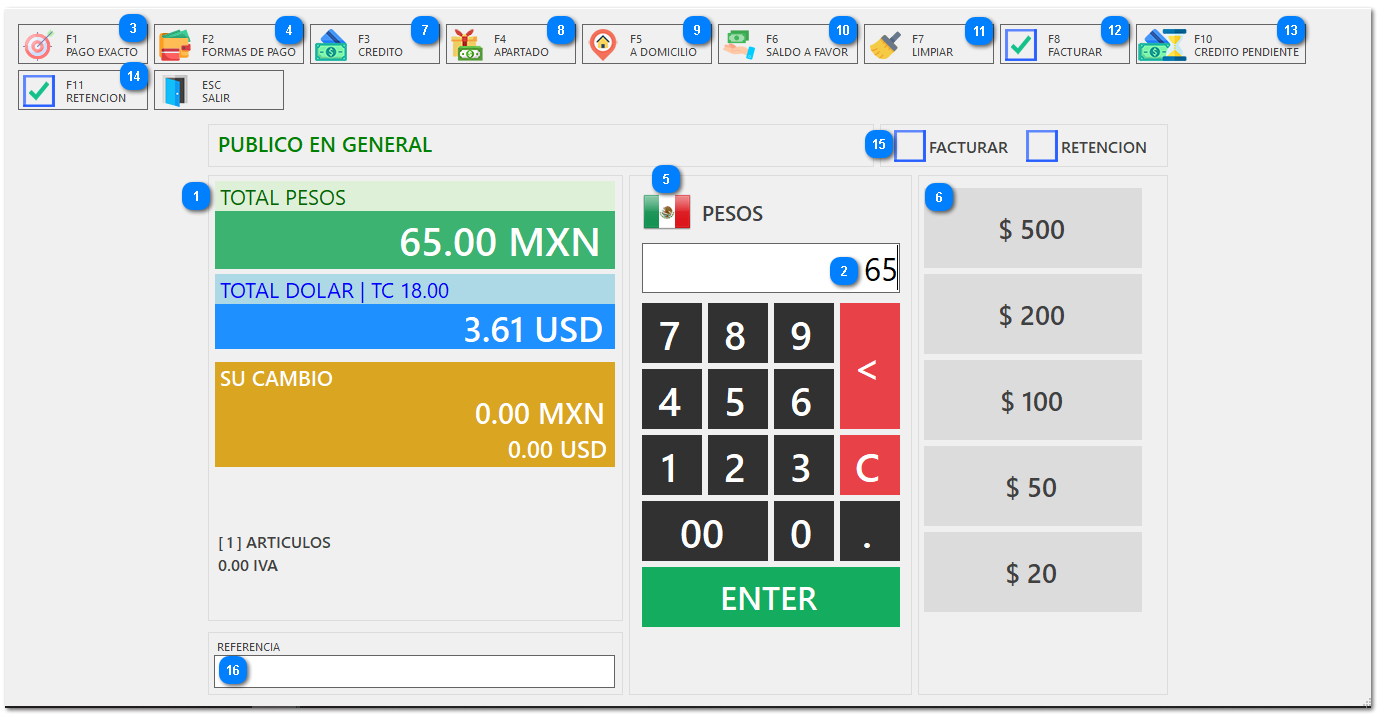This screenshot has width=1380, height=717.
Task: Select the $20 quick amount
Action: tap(1032, 571)
